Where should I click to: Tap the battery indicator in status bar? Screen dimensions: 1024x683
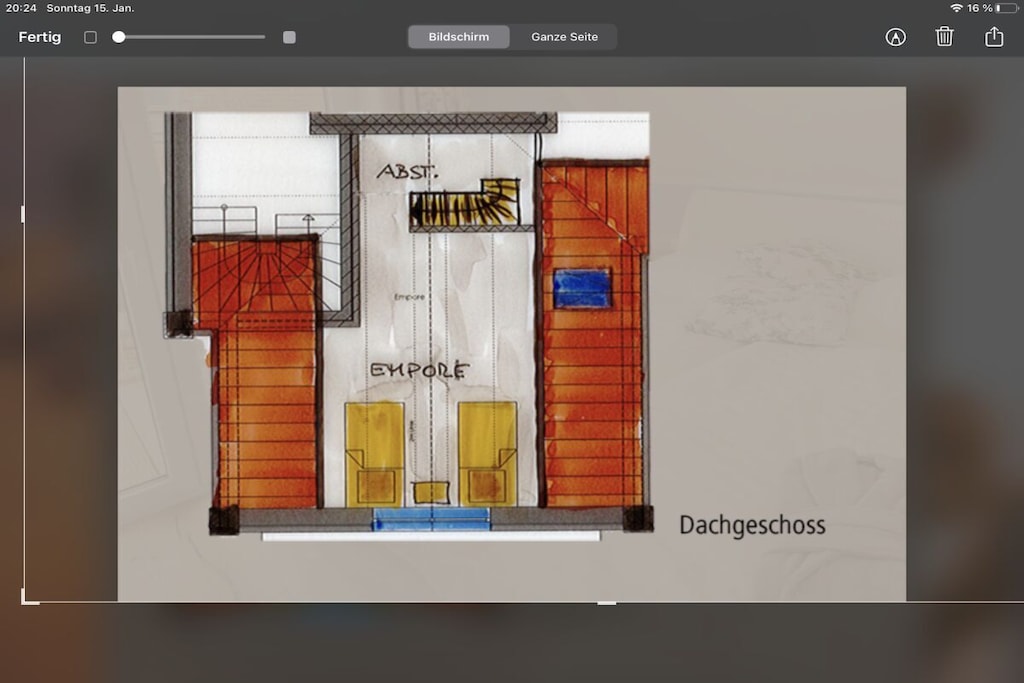(1006, 8)
